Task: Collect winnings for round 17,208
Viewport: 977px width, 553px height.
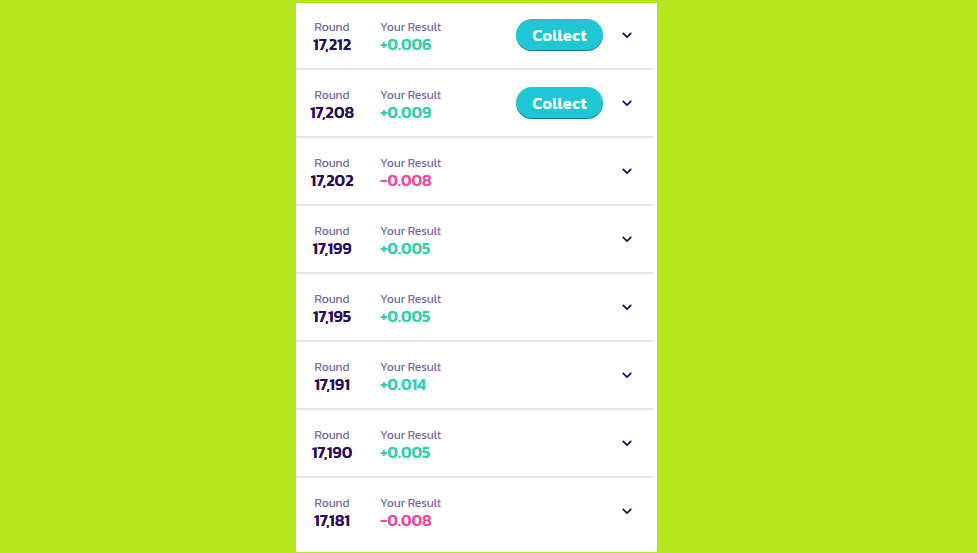Action: click(559, 103)
